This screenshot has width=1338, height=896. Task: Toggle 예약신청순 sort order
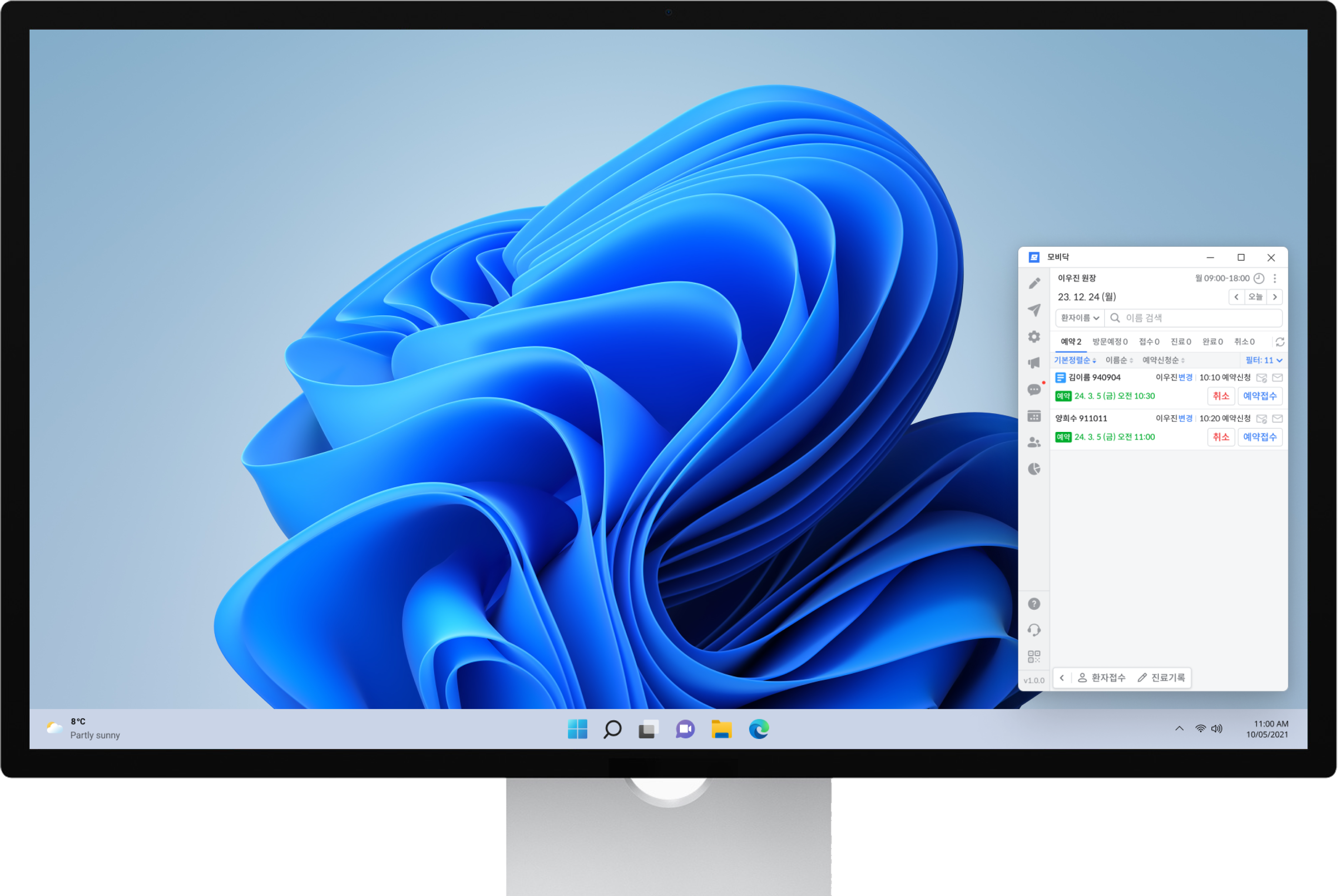click(1163, 360)
